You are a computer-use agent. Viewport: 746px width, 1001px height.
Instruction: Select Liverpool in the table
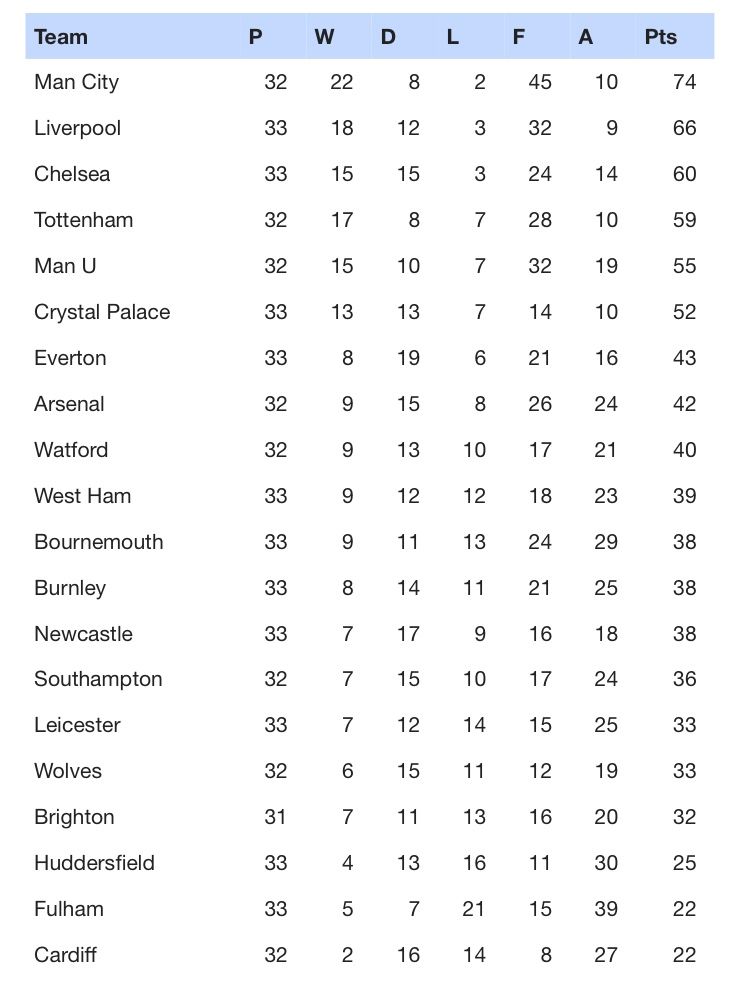coord(77,128)
